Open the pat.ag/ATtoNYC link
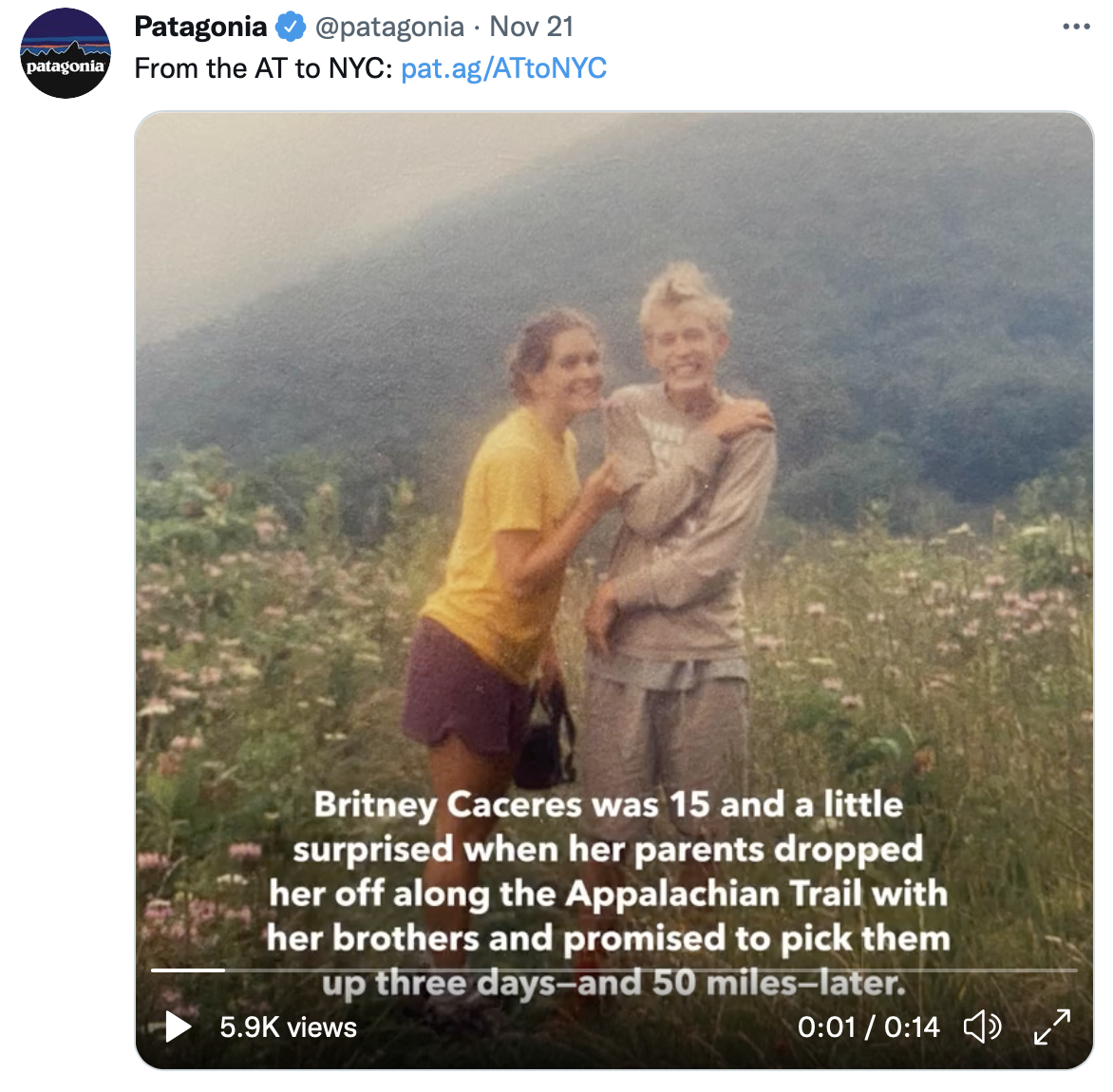Image resolution: width=1113 pixels, height=1092 pixels. [x=503, y=69]
